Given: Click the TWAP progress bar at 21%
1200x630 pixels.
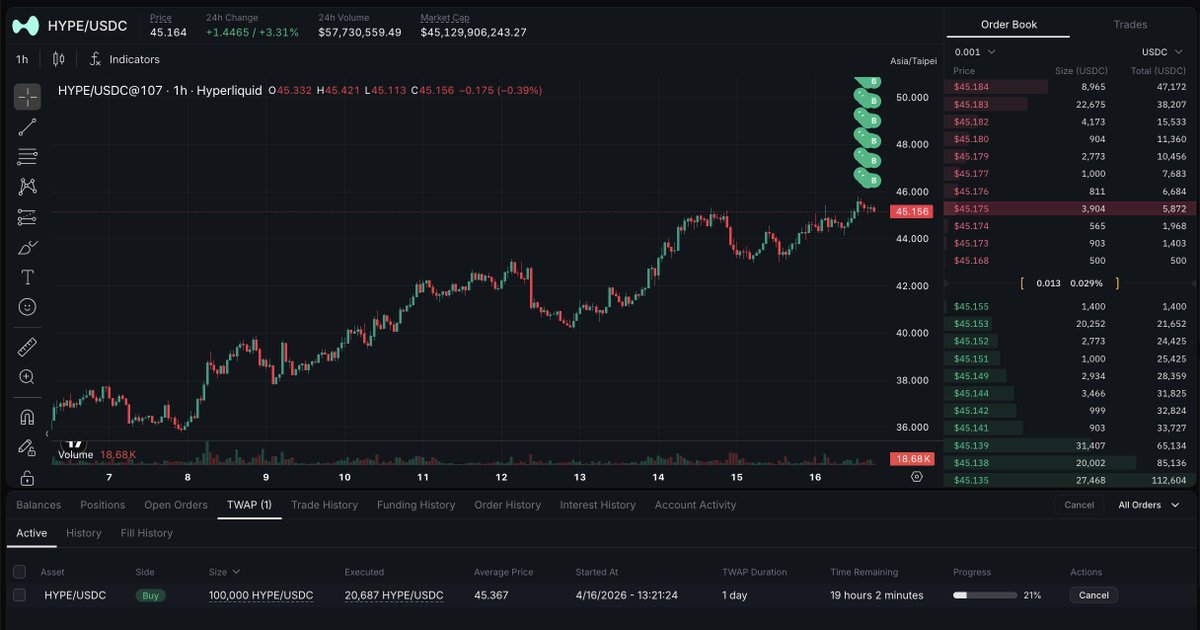Looking at the screenshot, I should pos(983,595).
